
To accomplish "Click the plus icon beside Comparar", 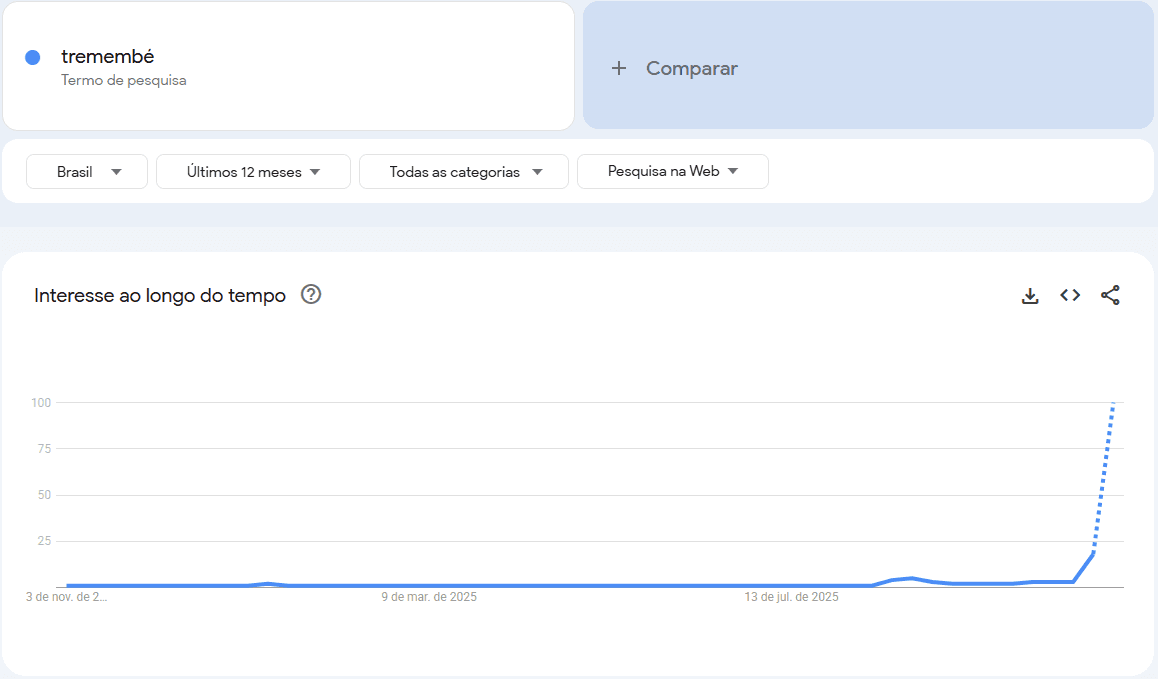I will (x=619, y=68).
